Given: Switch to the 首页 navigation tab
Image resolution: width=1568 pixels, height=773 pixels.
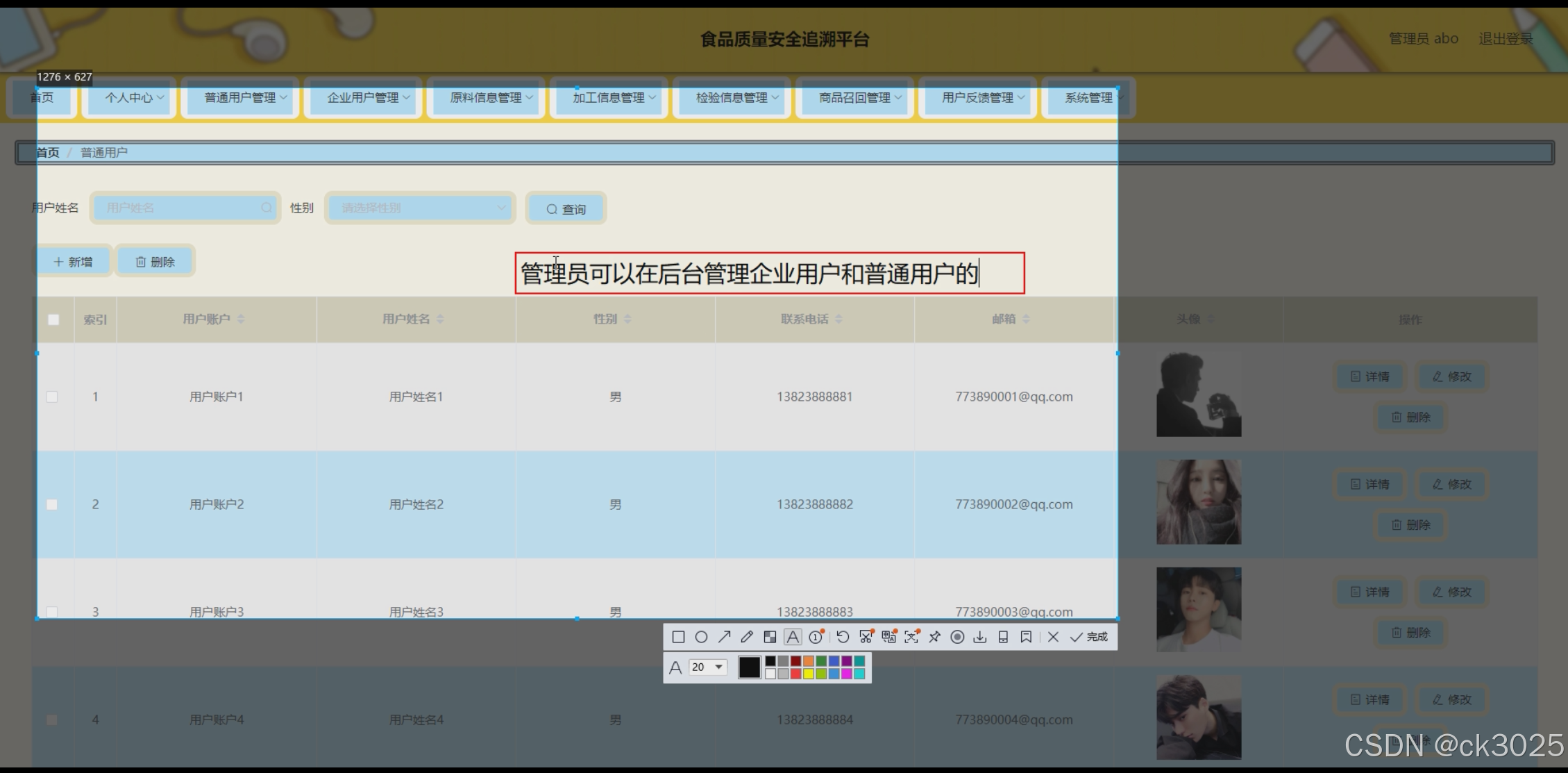Looking at the screenshot, I should point(42,98).
